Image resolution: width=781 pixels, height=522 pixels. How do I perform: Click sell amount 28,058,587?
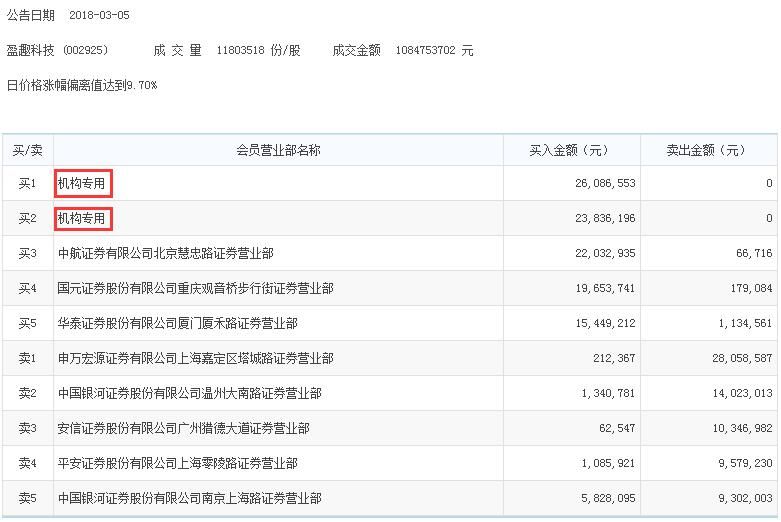pyautogui.click(x=742, y=358)
